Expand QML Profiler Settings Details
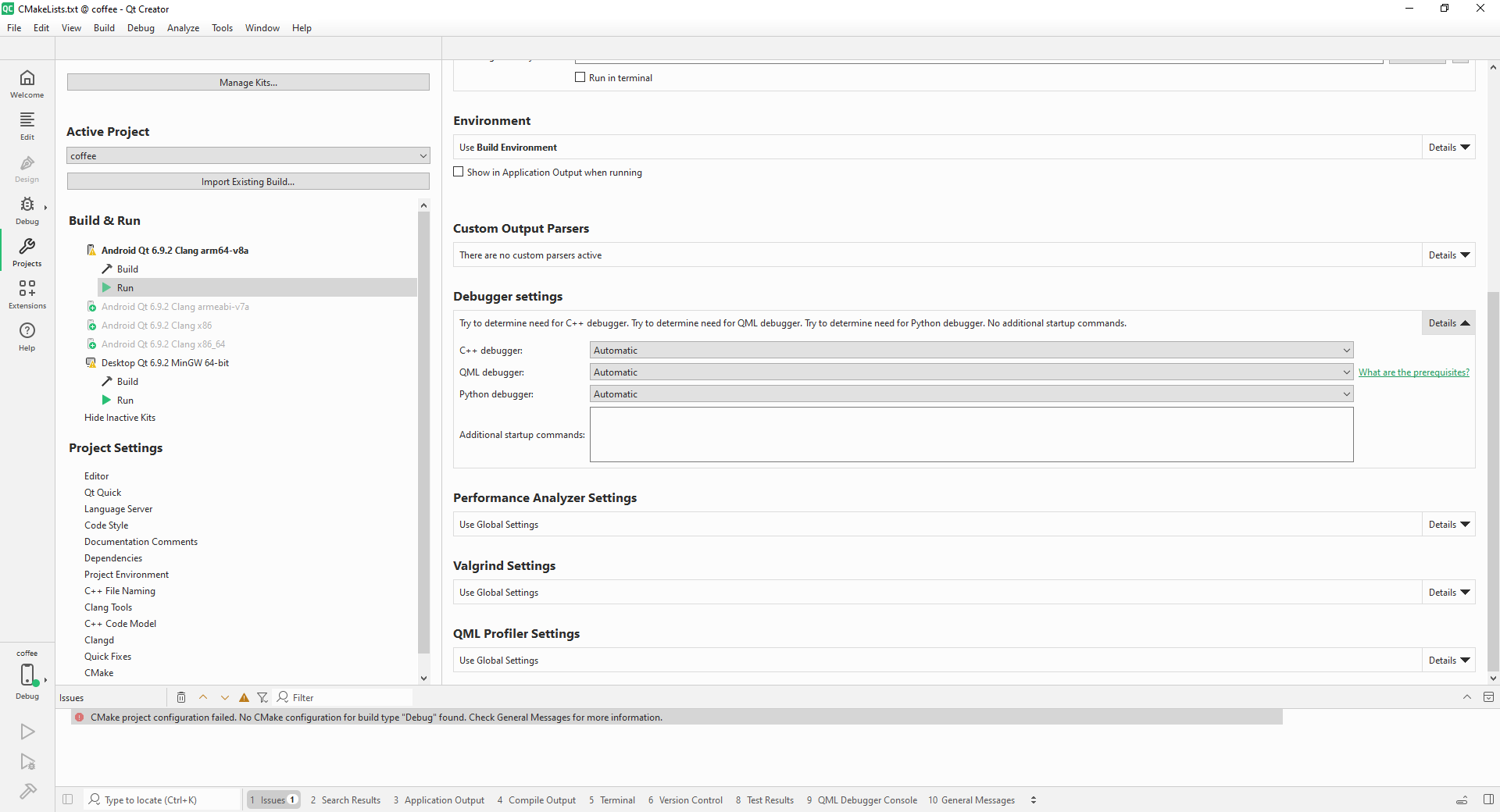The width and height of the screenshot is (1500, 812). pos(1449,661)
